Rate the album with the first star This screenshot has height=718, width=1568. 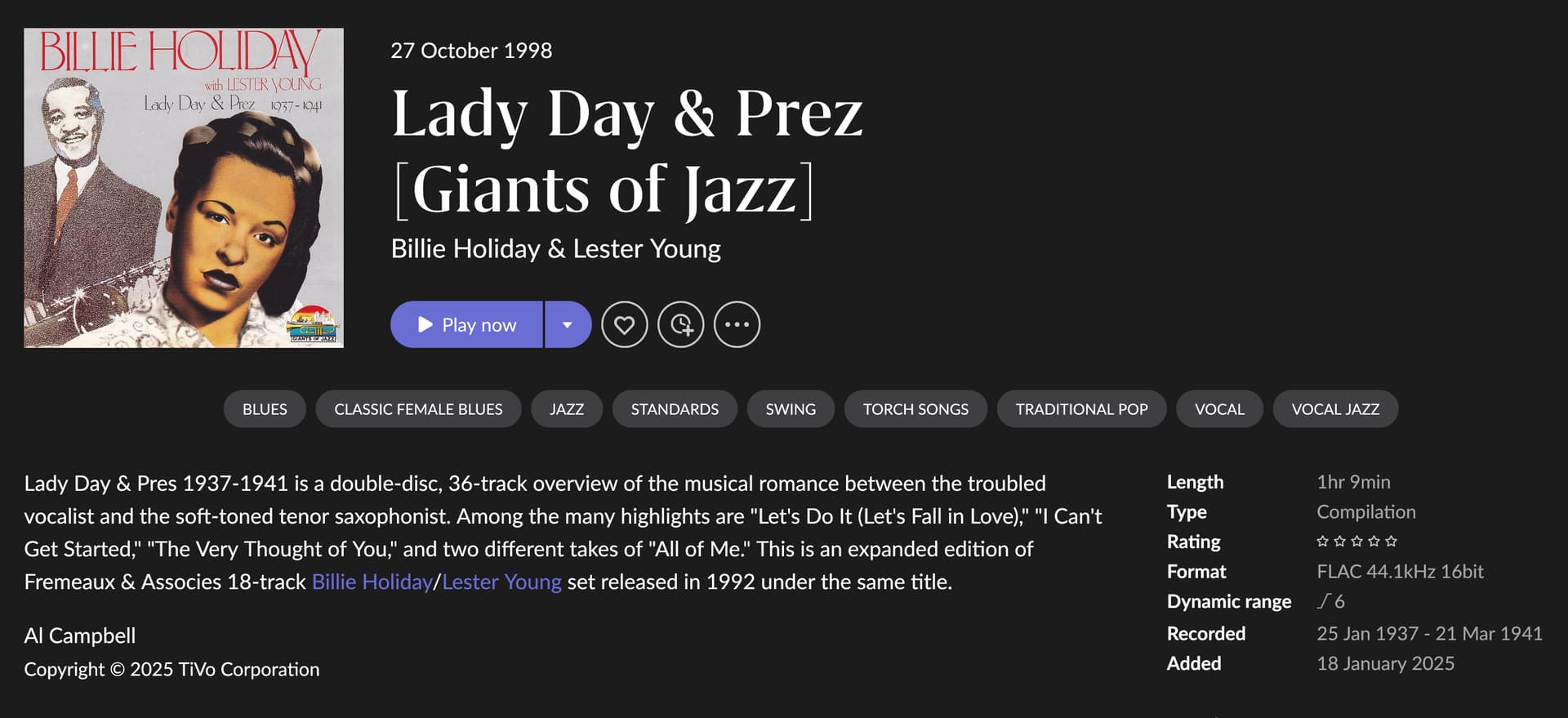(x=1323, y=542)
